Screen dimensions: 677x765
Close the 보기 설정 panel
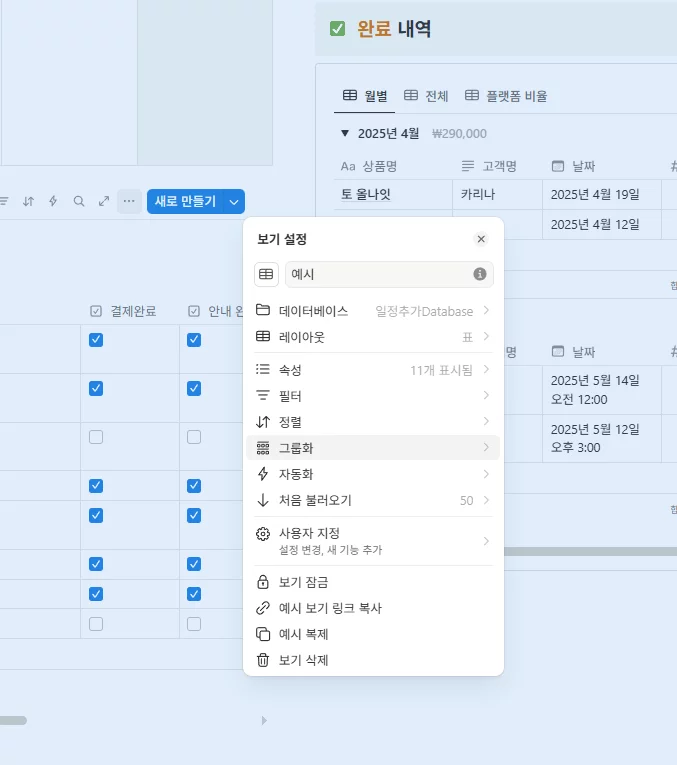[481, 239]
